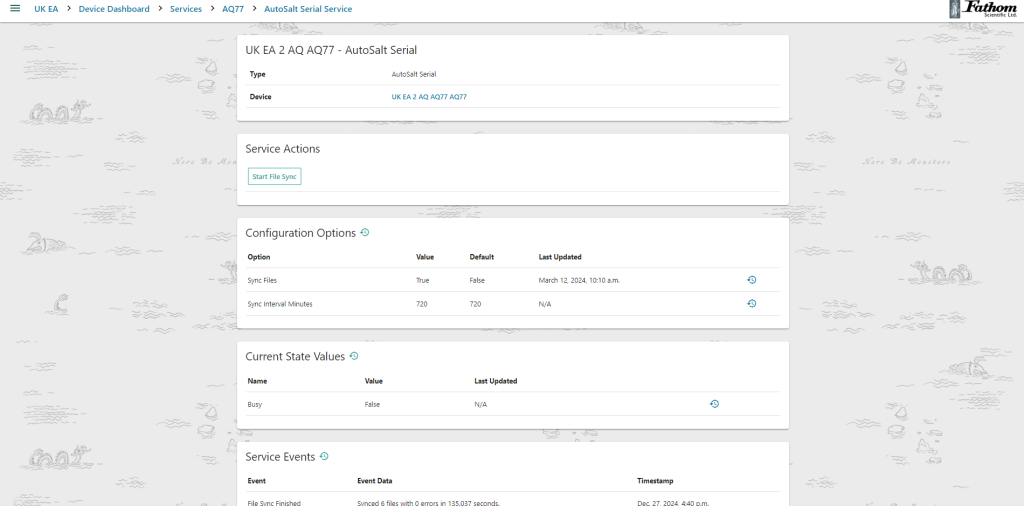This screenshot has height=506, width=1024.
Task: Click the Fathom Scientific logo
Action: 982,10
